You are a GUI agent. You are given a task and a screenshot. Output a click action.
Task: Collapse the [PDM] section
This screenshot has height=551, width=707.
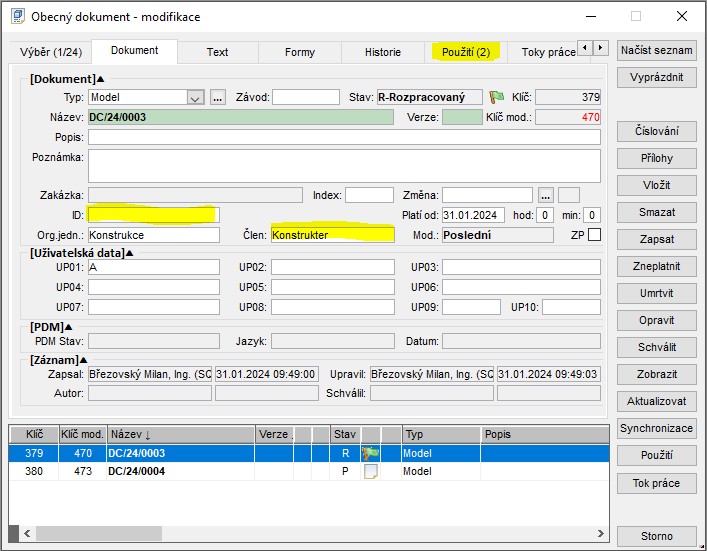click(x=69, y=327)
